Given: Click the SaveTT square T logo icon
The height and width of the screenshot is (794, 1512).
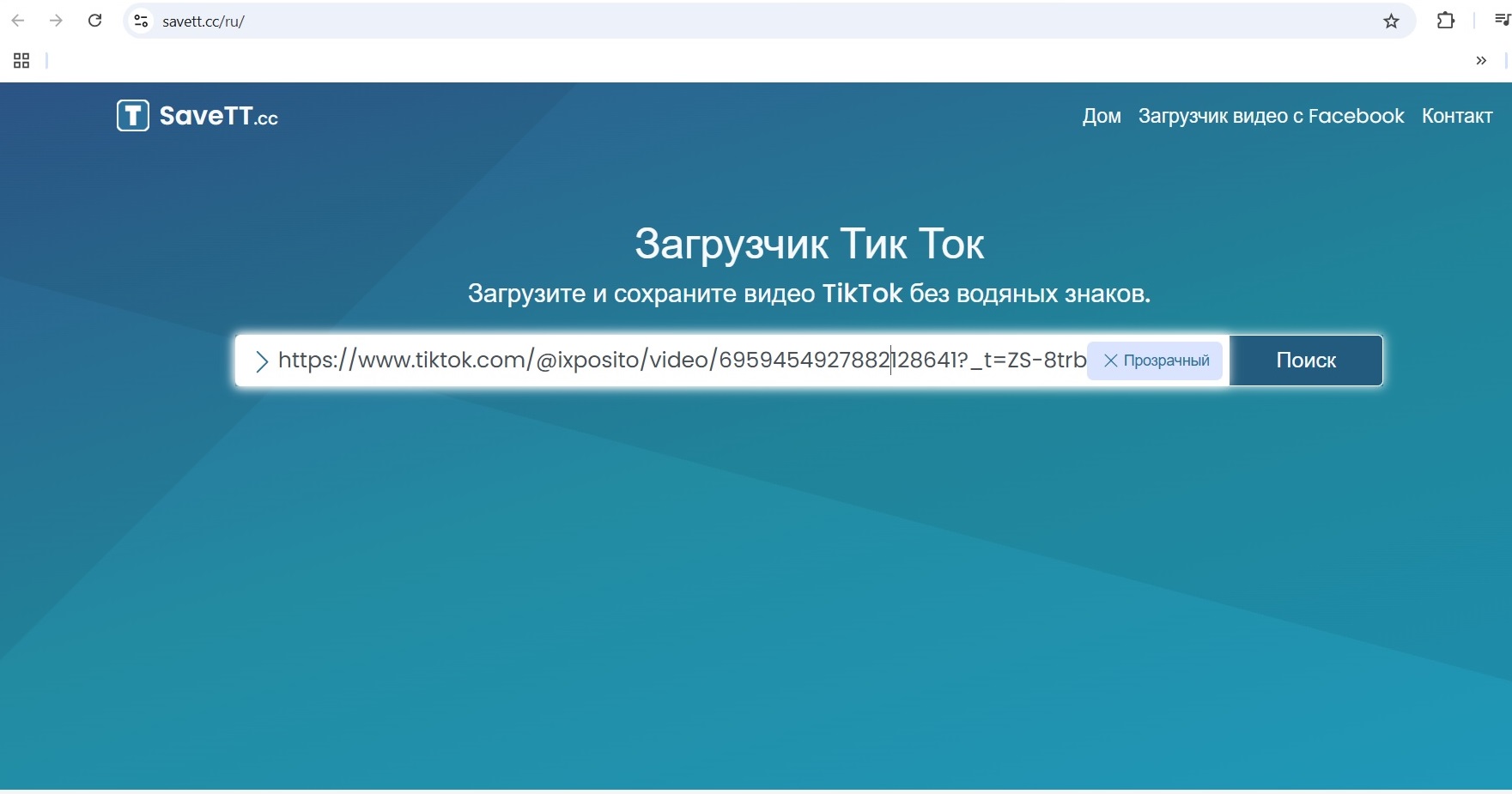Looking at the screenshot, I should coord(133,115).
